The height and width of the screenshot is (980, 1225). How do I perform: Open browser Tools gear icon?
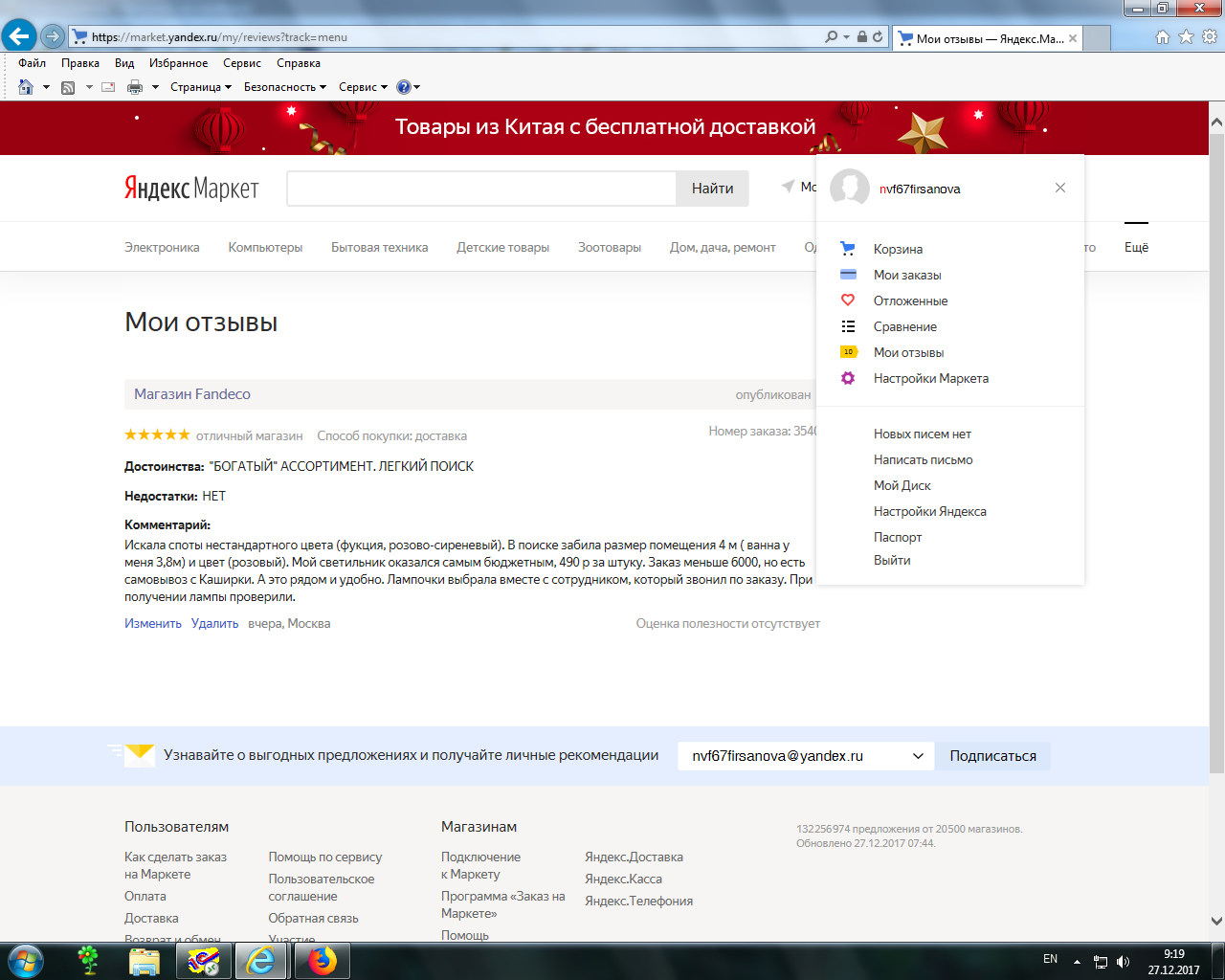point(1210,36)
